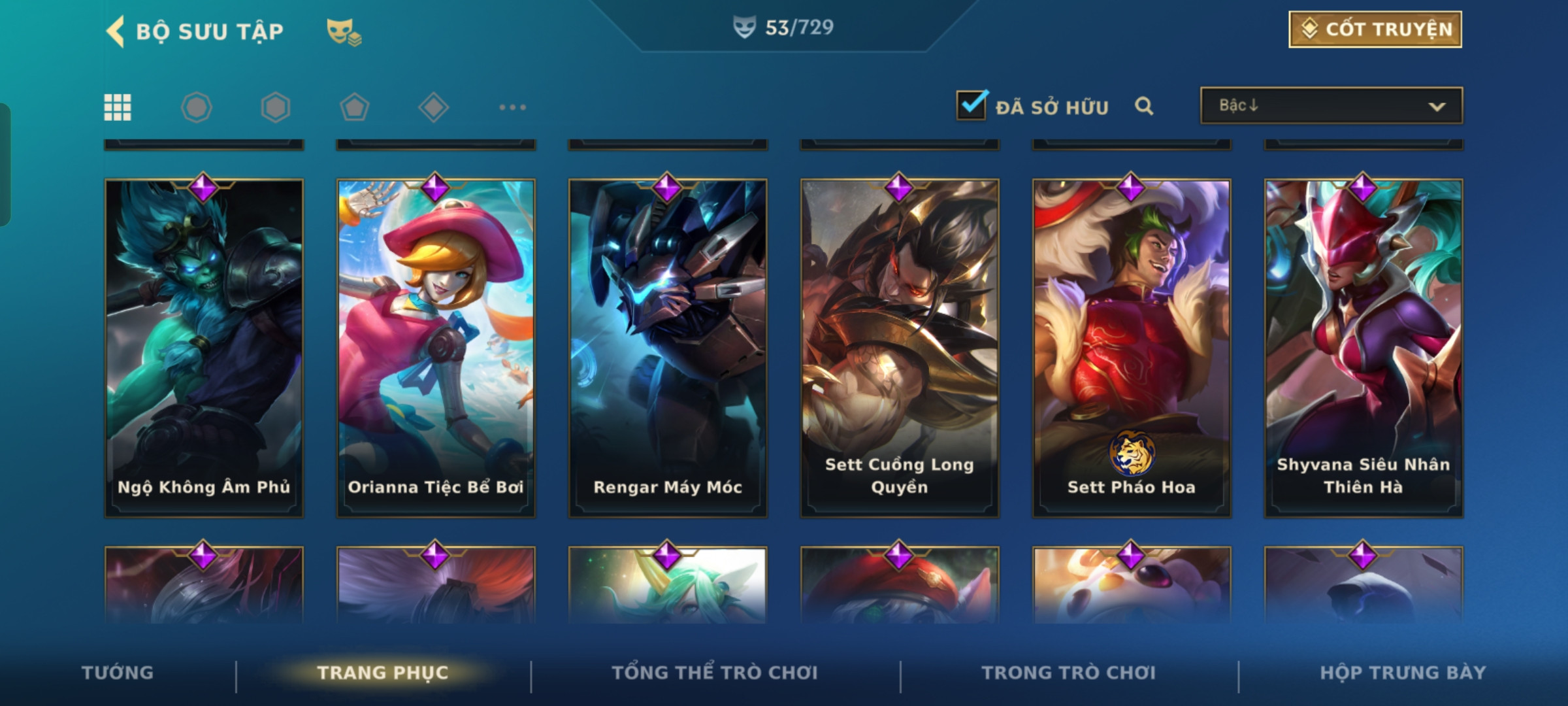Select the hexagon tier filter icon
Screen dimensions: 1568x706
275,107
